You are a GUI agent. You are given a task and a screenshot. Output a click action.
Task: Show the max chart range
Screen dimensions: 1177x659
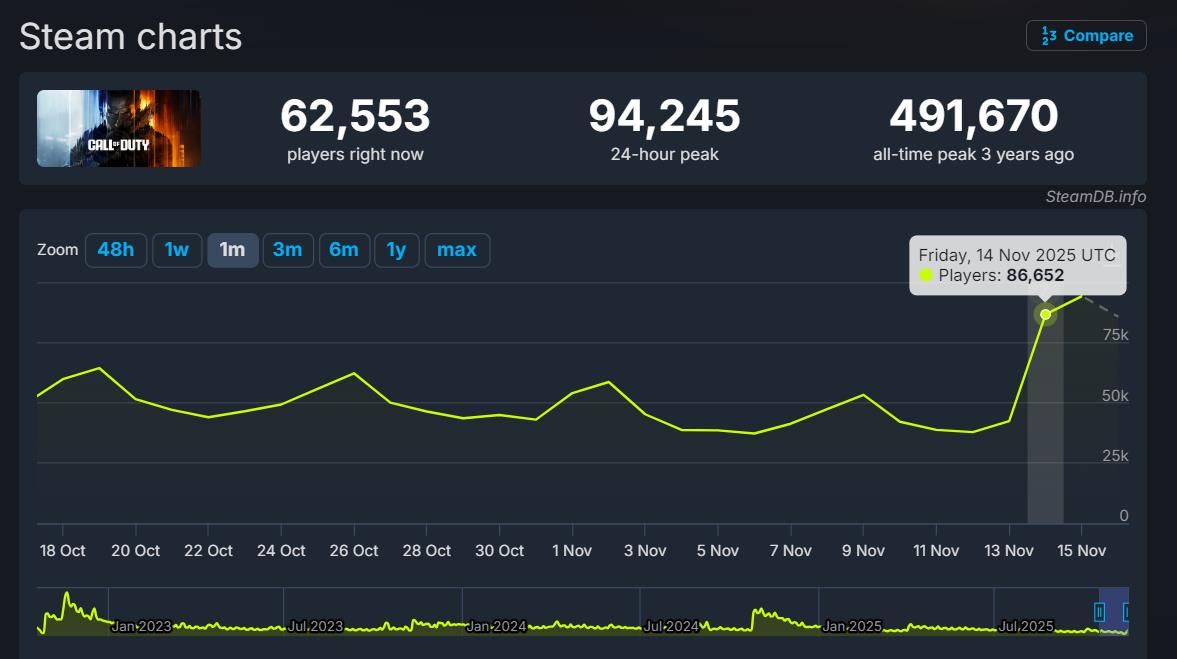click(457, 250)
